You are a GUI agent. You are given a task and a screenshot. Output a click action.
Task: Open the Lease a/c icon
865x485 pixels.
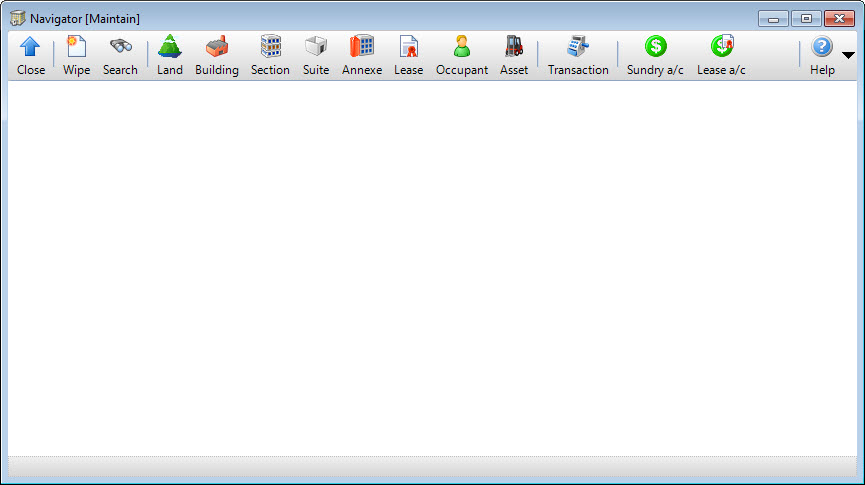[722, 46]
